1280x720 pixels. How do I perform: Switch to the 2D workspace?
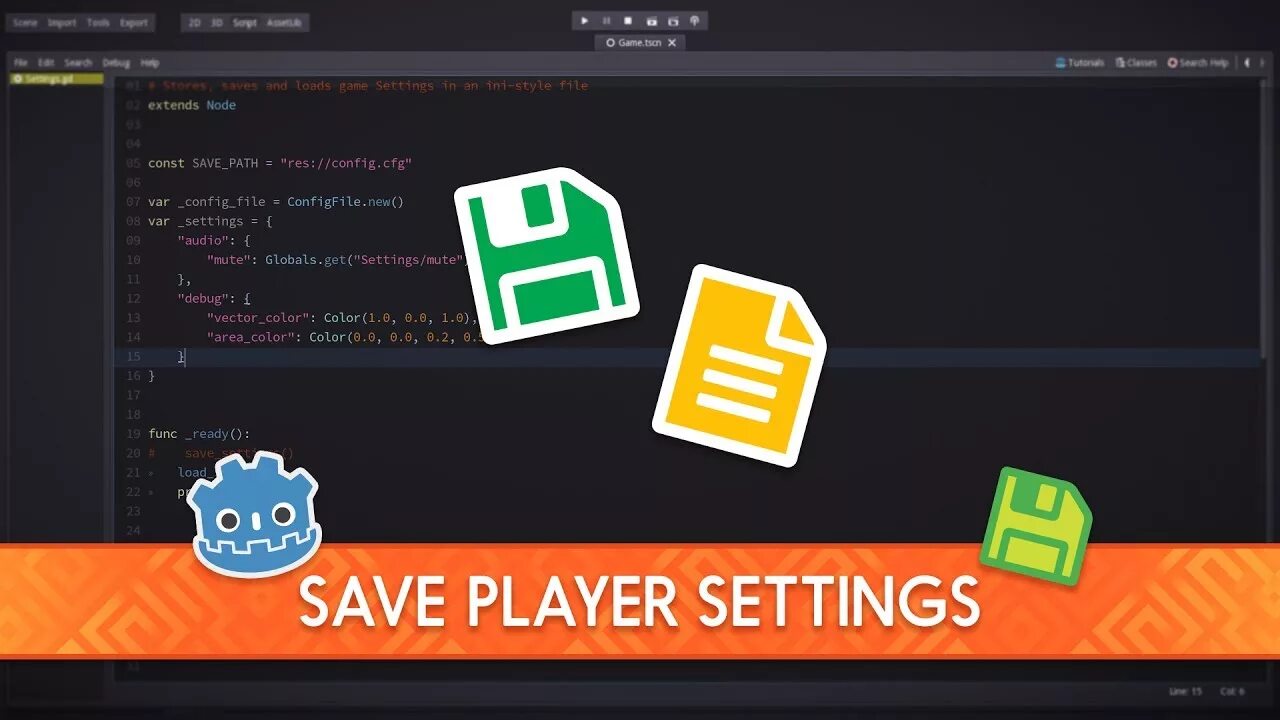194,22
